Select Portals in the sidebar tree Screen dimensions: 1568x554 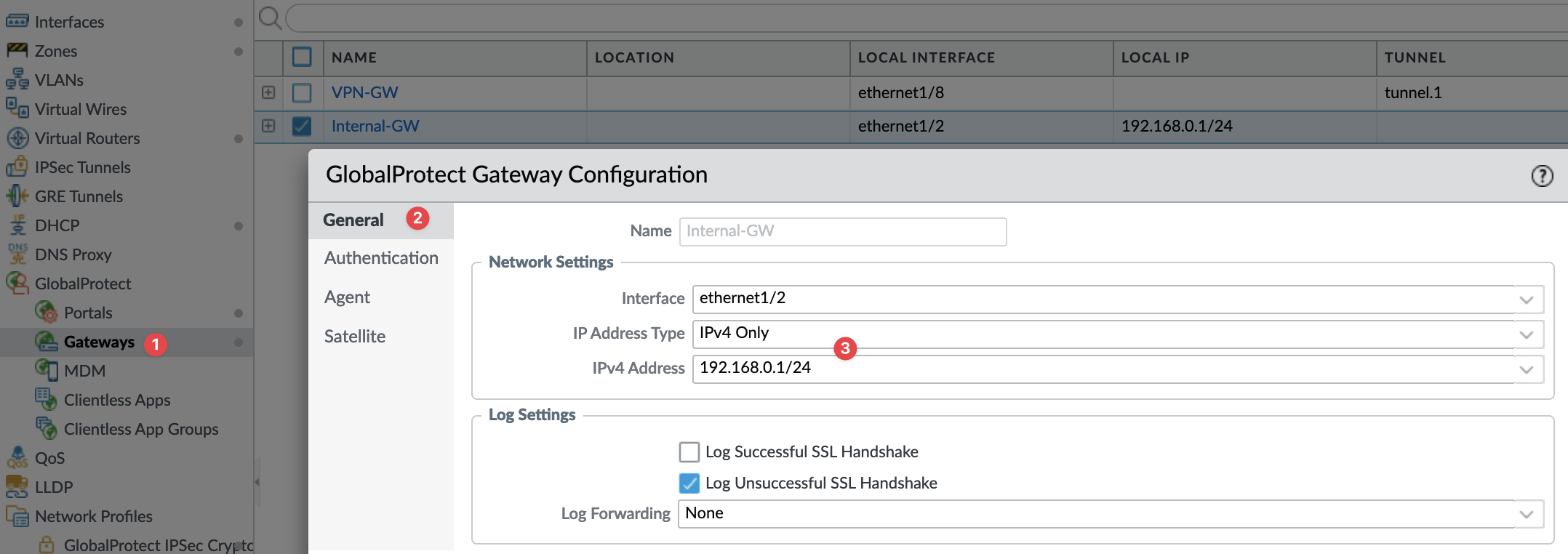click(x=88, y=313)
